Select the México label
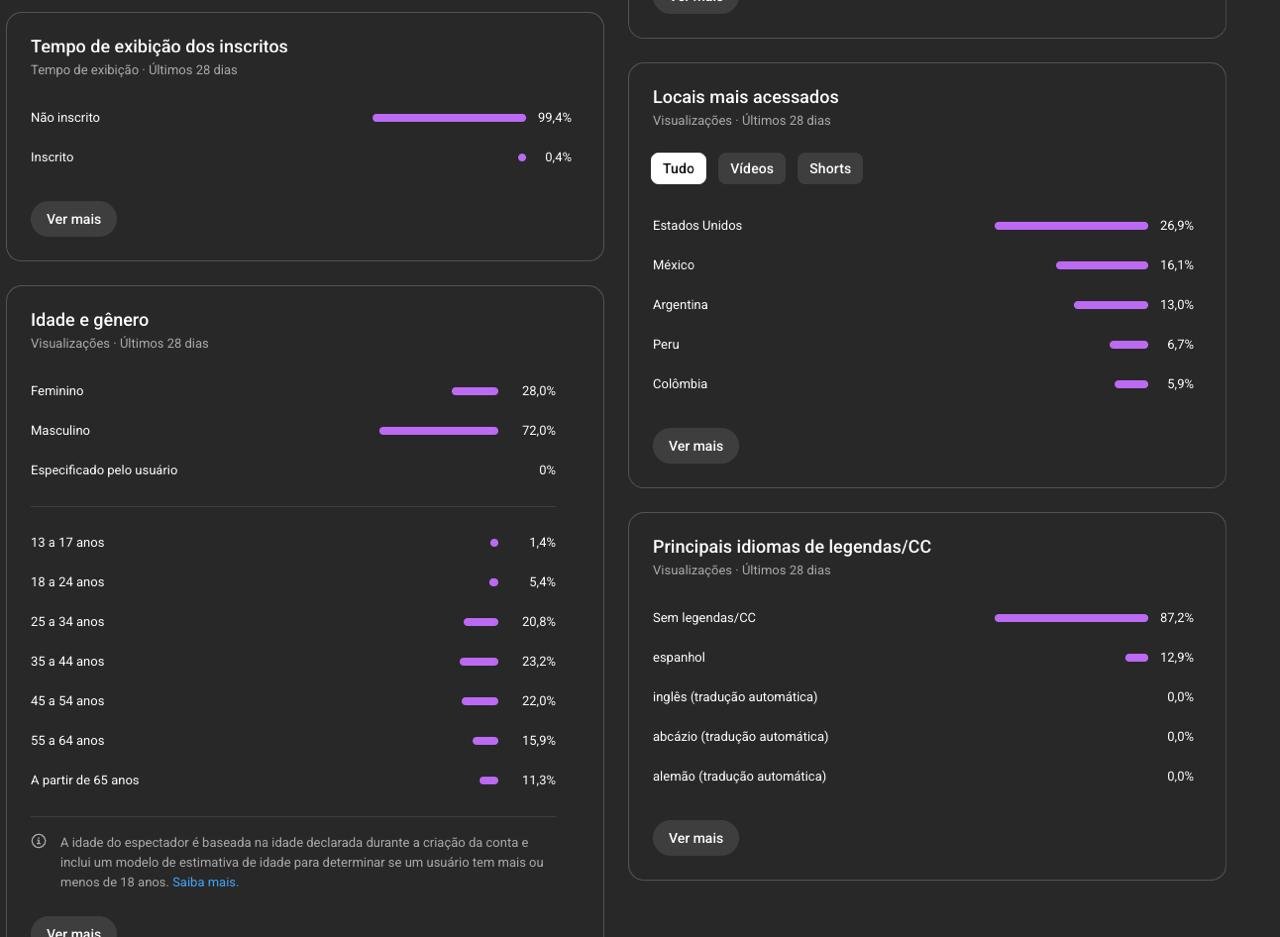Screen dimensions: 1280x937 click(x=673, y=265)
